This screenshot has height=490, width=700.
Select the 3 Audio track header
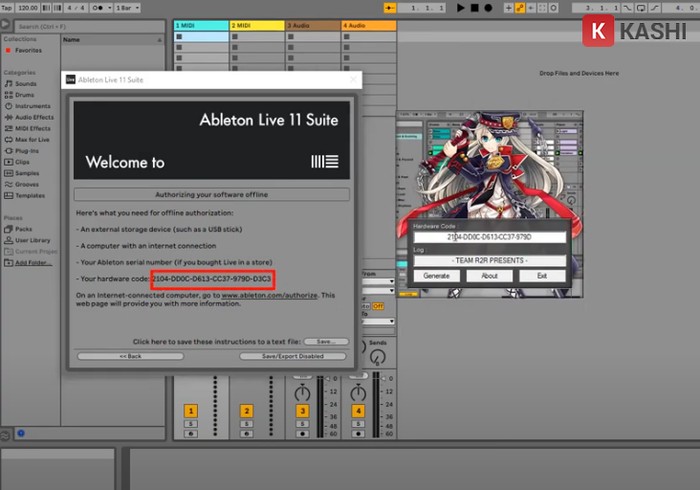click(x=311, y=24)
